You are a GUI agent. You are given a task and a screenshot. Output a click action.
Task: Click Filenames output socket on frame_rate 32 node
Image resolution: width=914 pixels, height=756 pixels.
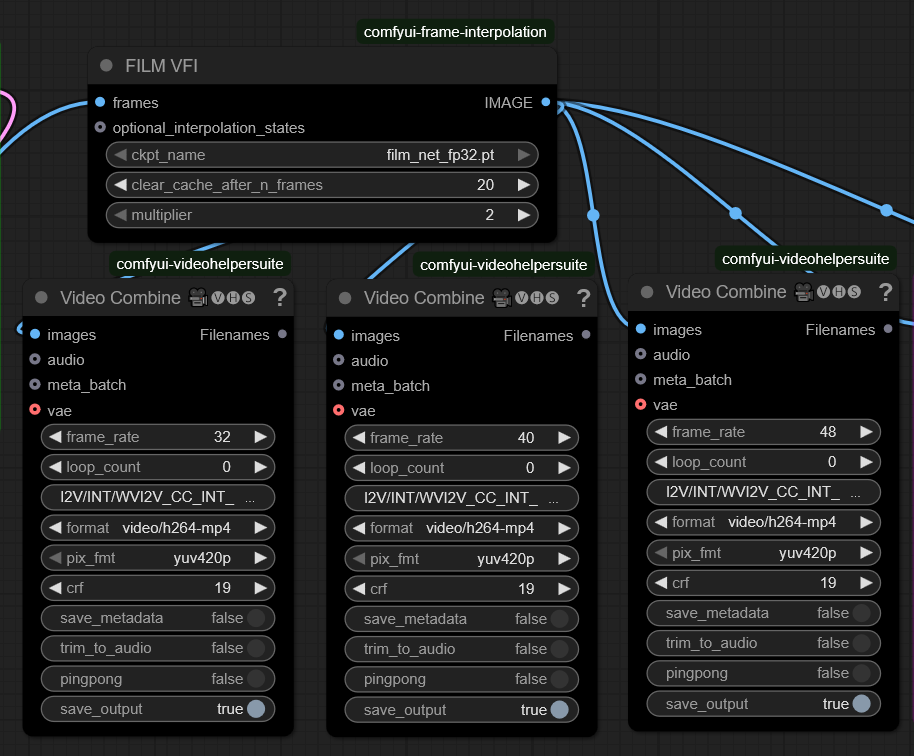(x=283, y=334)
